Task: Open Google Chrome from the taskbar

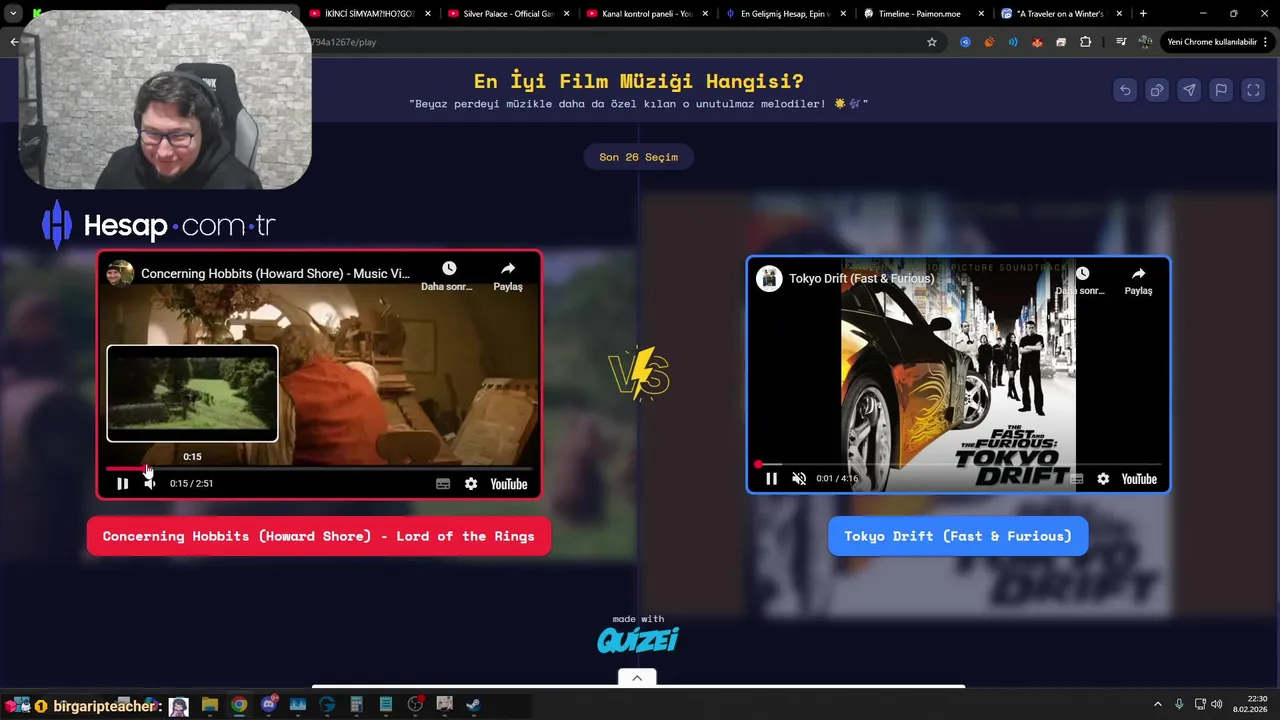Action: [x=239, y=705]
